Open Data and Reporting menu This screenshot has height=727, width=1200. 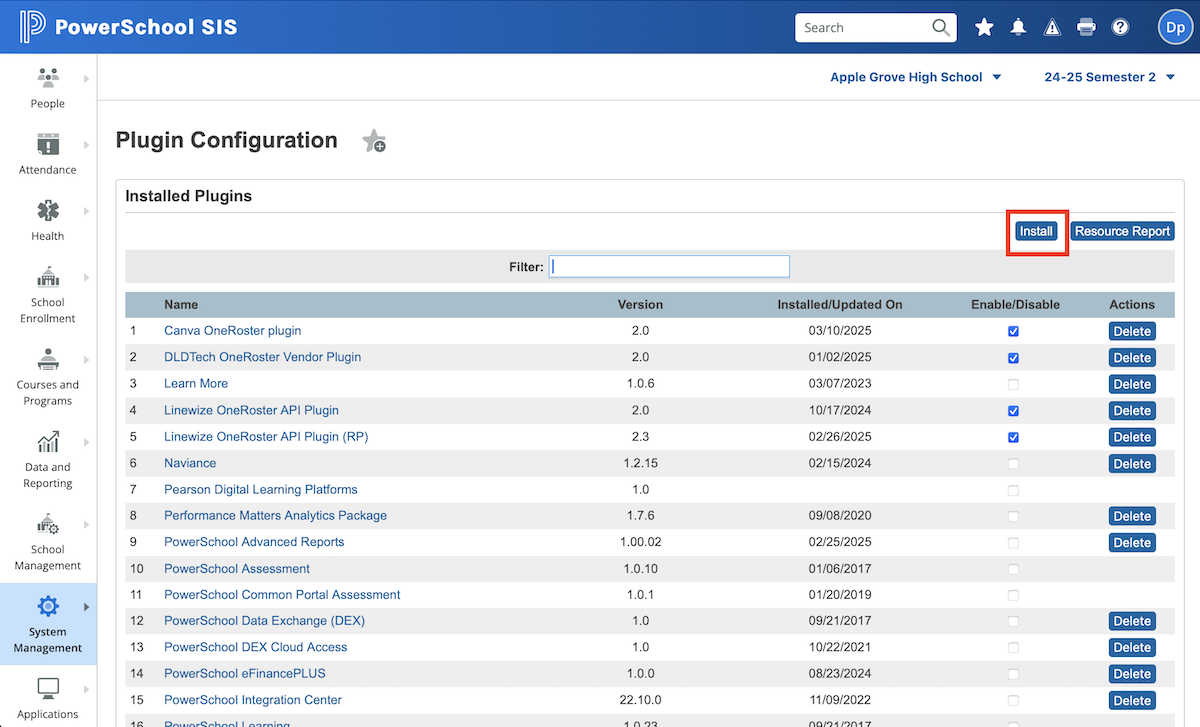point(48,459)
